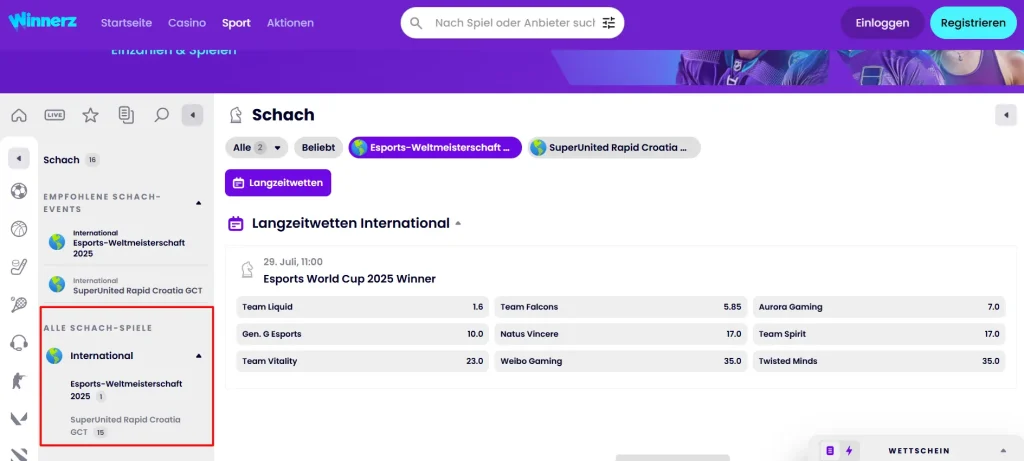
Task: Open my bets document icon
Action: point(126,116)
